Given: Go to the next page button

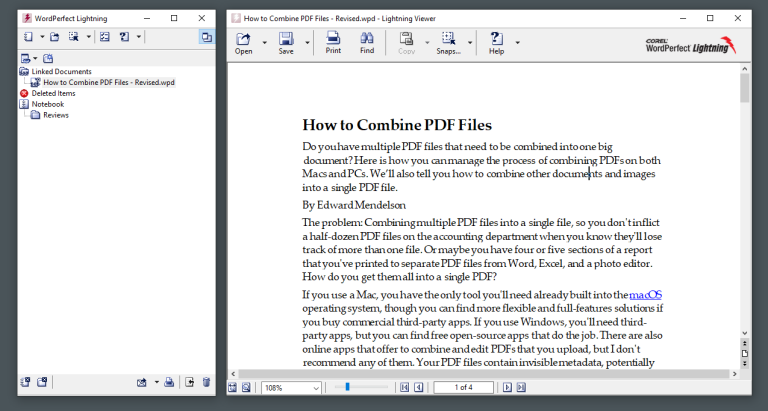Looking at the screenshot, I should tap(507, 387).
